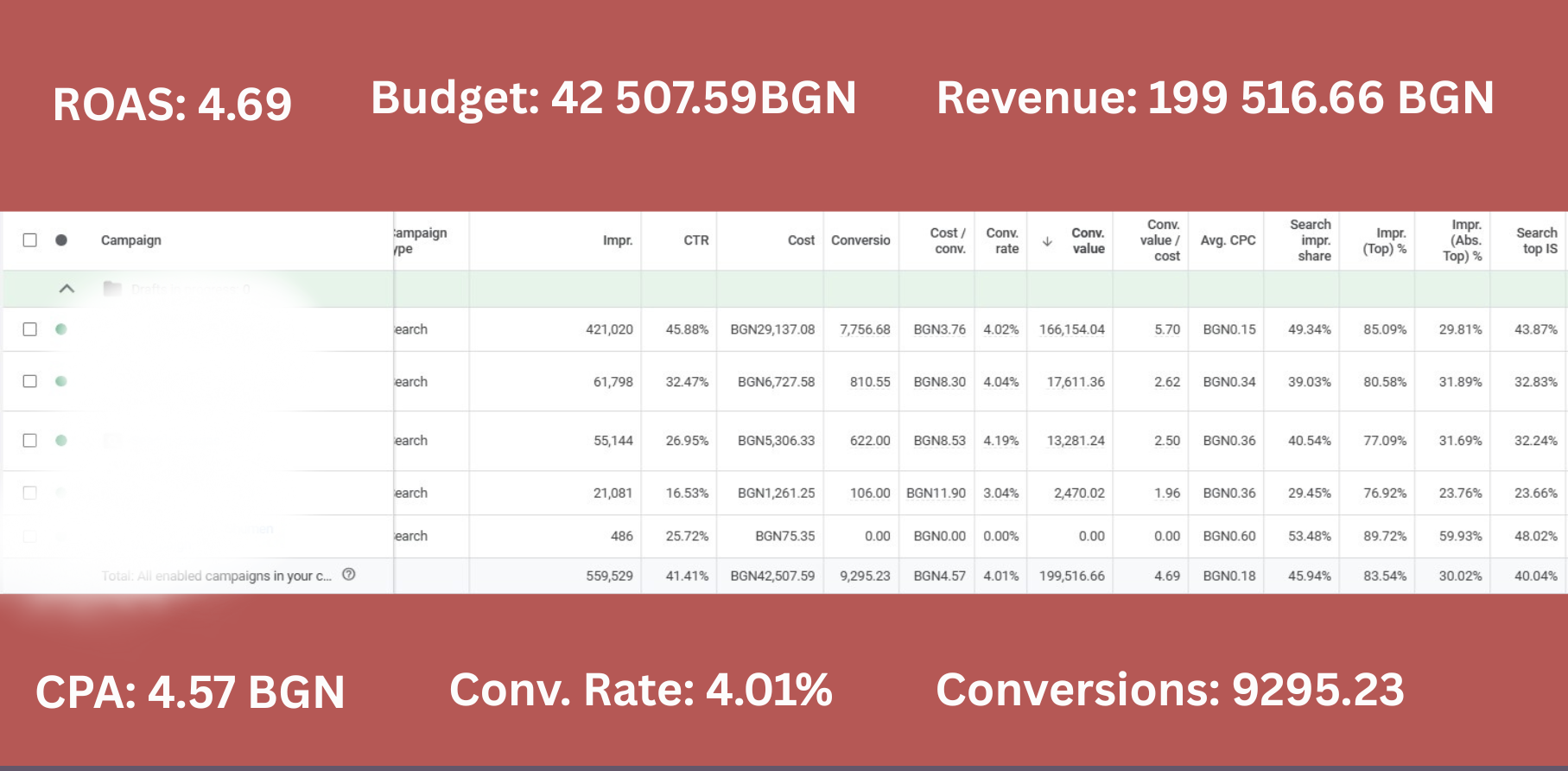Collapse the drafts folder row with the chevron
The width and height of the screenshot is (1568, 771).
(67, 289)
